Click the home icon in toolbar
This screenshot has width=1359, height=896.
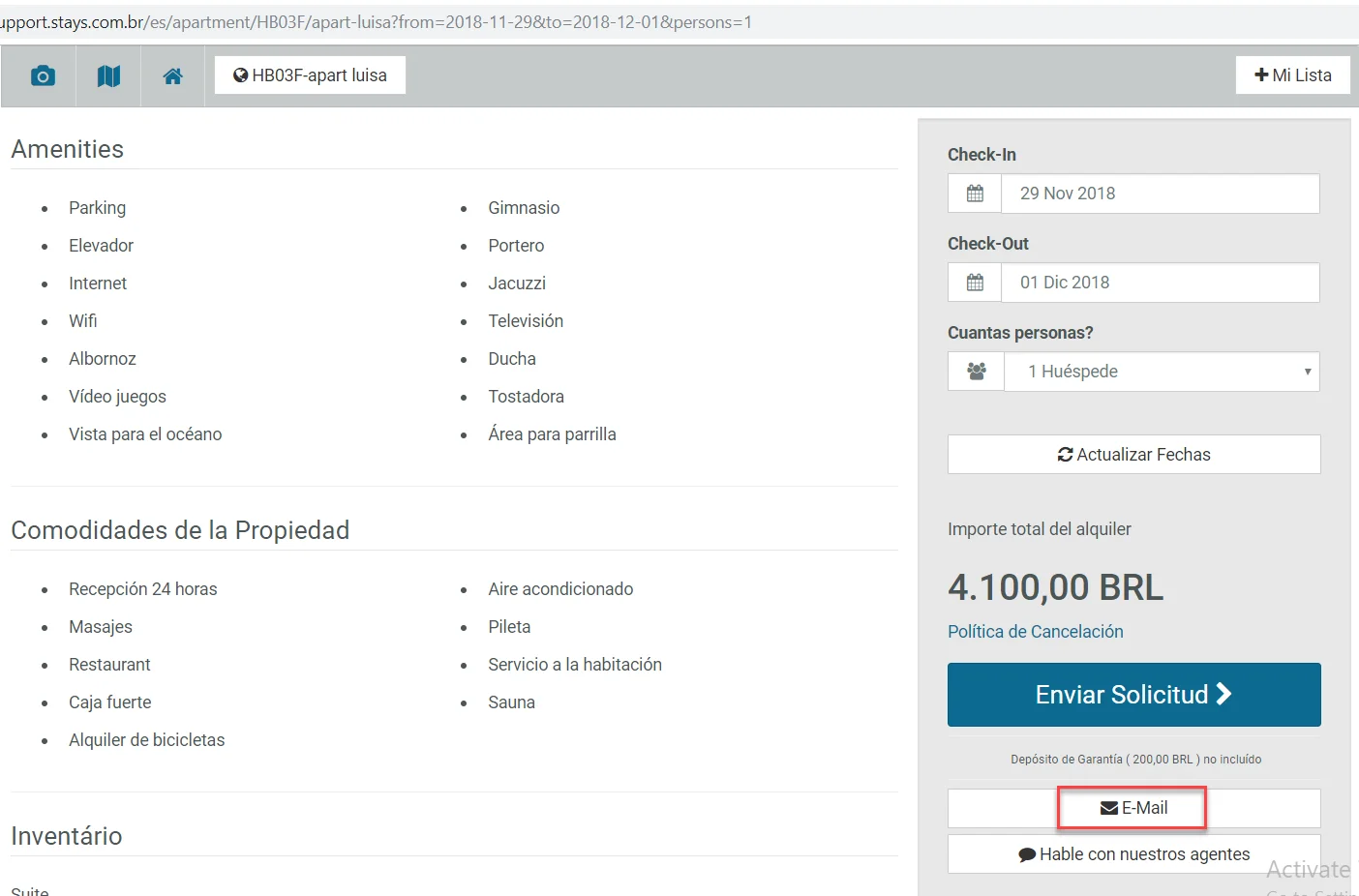tap(172, 75)
